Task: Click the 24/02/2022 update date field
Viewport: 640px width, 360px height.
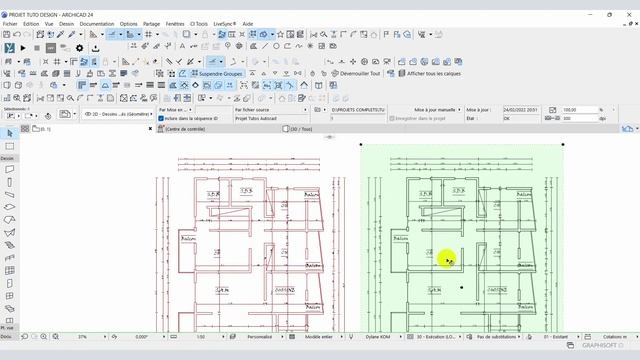Action: point(521,110)
